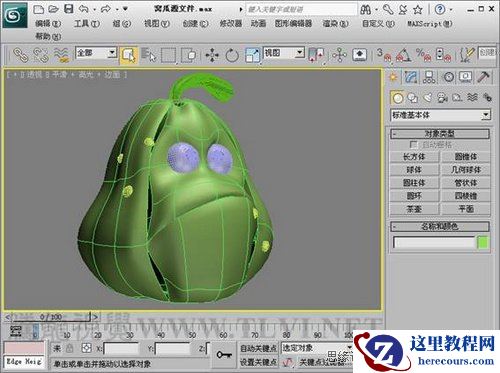The width and height of the screenshot is (500, 373).
Task: Activate the Select and Move tool
Action: (212, 55)
